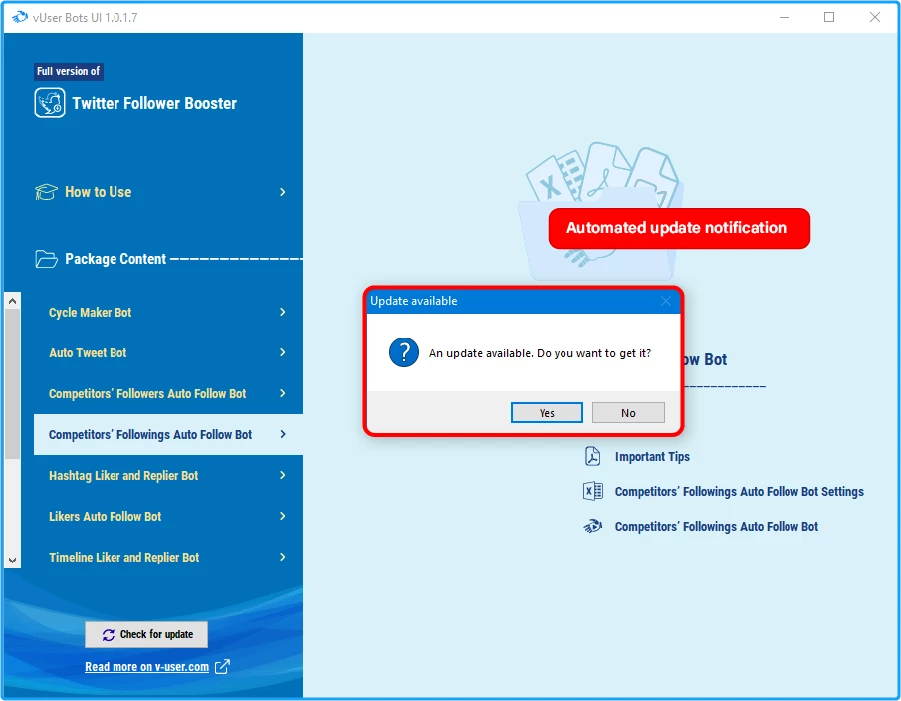The width and height of the screenshot is (901, 701).
Task: Click the graduation cap How to Use icon
Action: 46,192
